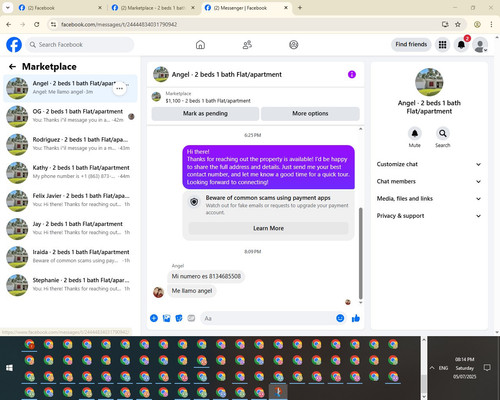This screenshot has height=400, width=500.
Task: Click Mark as pending button
Action: 205,114
